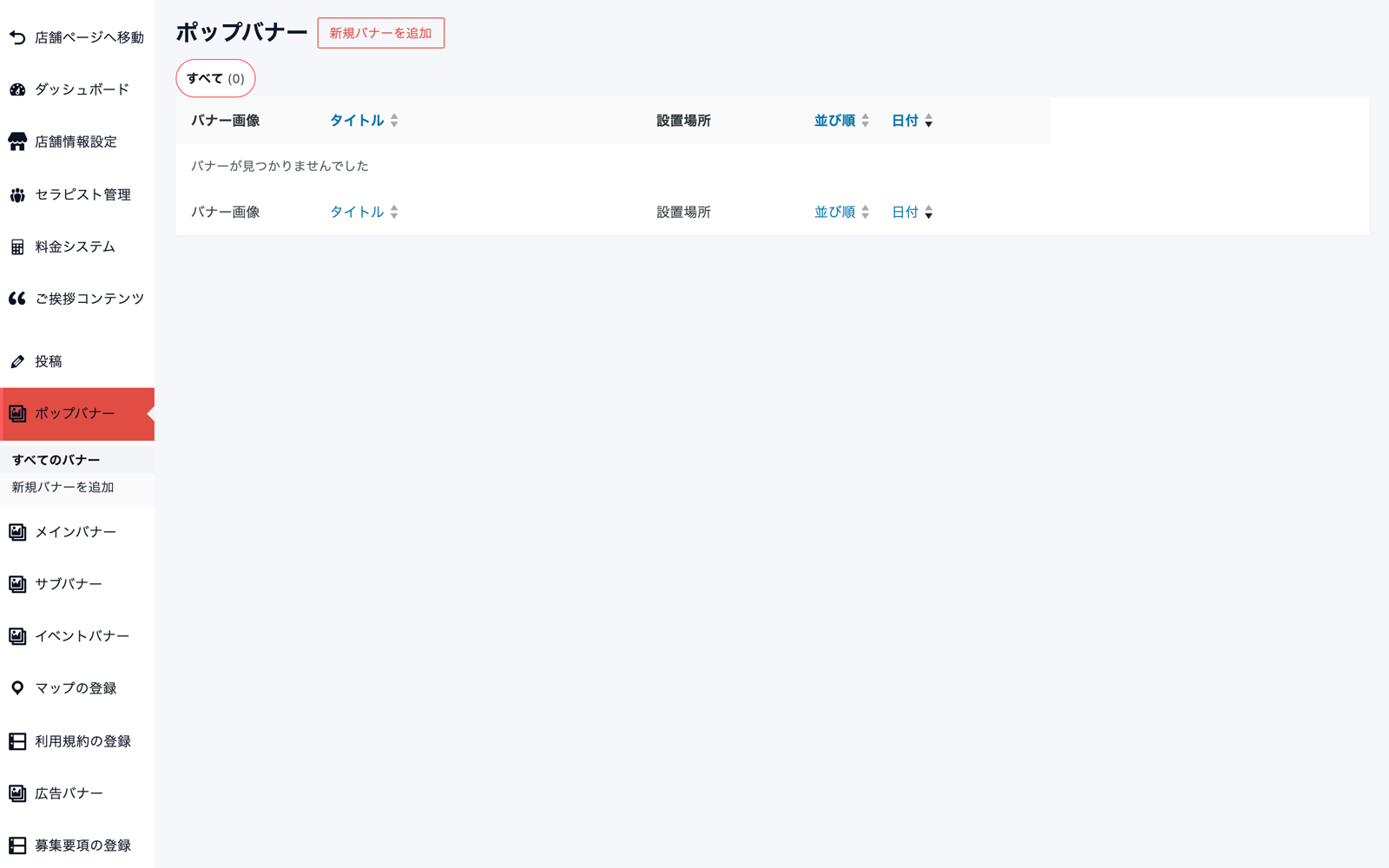
Task: Go to ダッシュボード menu label
Action: pos(82,89)
